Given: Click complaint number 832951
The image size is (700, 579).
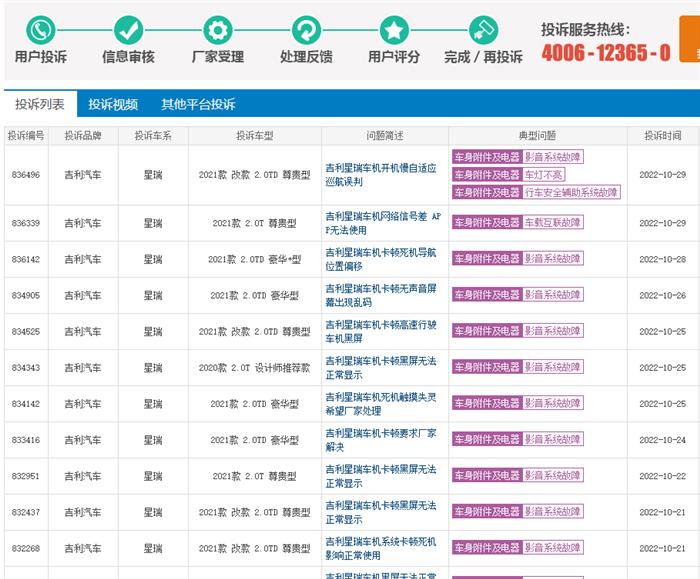Looking at the screenshot, I should click(x=26, y=476).
